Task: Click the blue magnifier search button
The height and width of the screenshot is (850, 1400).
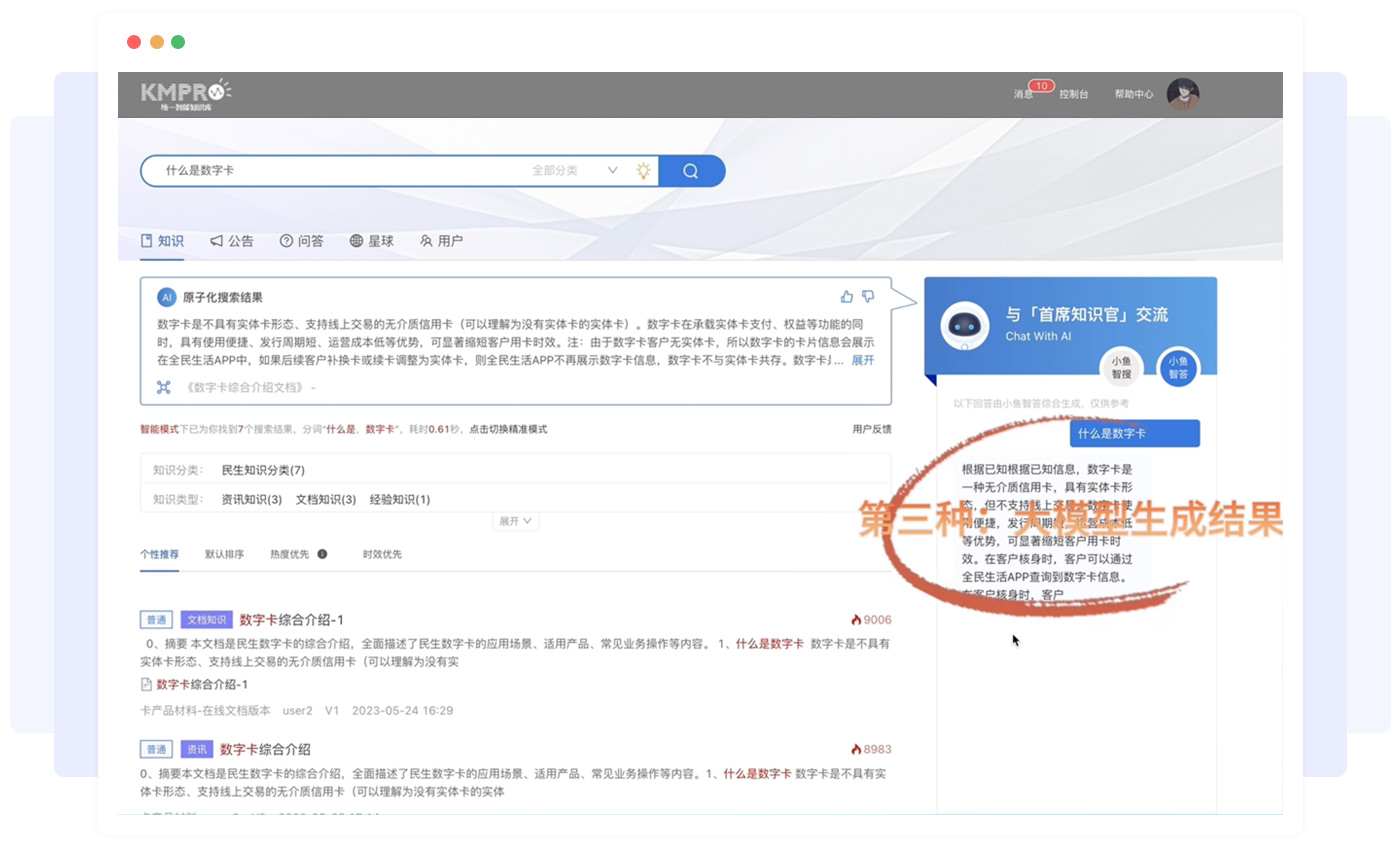Action: pos(691,171)
